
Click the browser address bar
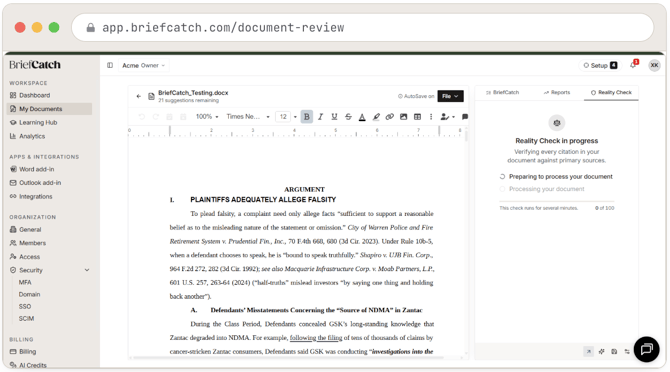pyautogui.click(x=362, y=27)
